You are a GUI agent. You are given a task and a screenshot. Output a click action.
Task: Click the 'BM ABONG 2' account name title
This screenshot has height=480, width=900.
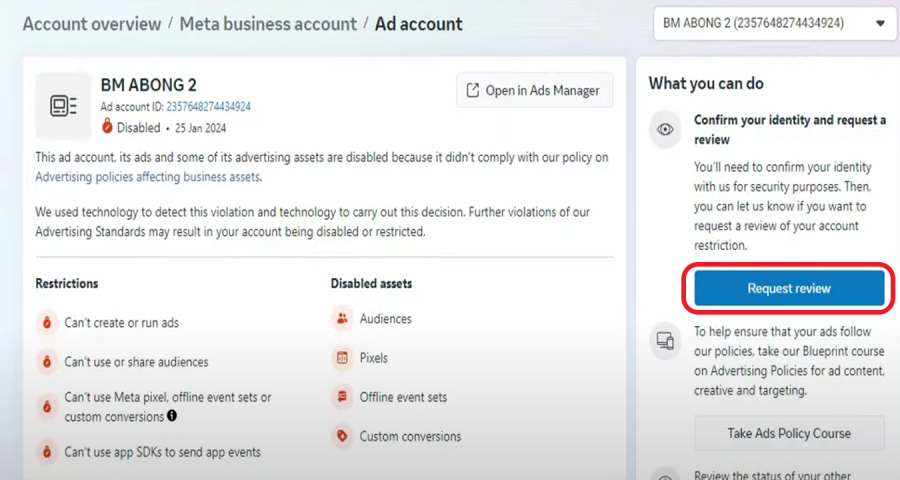point(149,85)
